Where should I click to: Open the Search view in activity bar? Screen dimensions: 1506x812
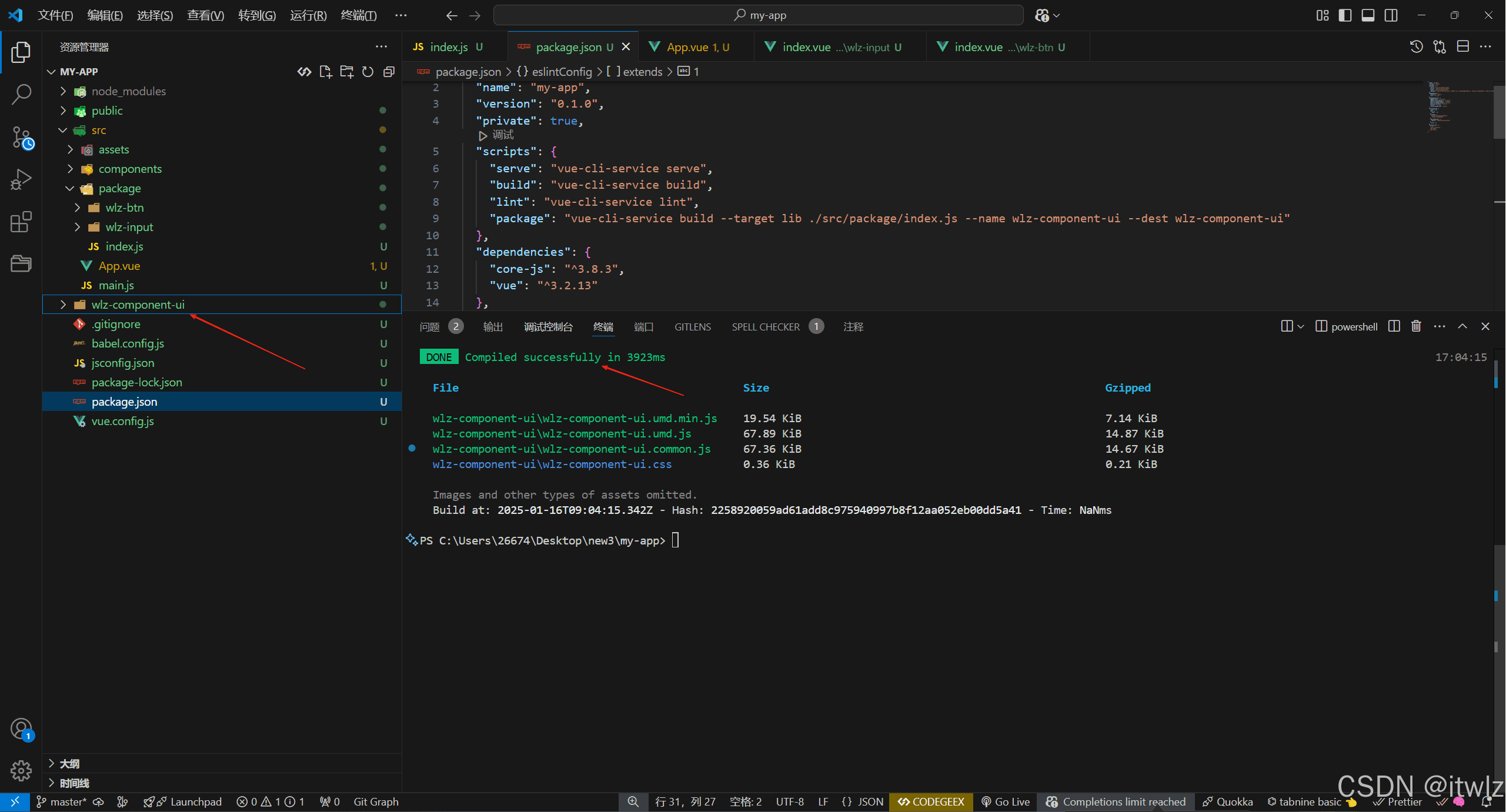click(x=21, y=94)
